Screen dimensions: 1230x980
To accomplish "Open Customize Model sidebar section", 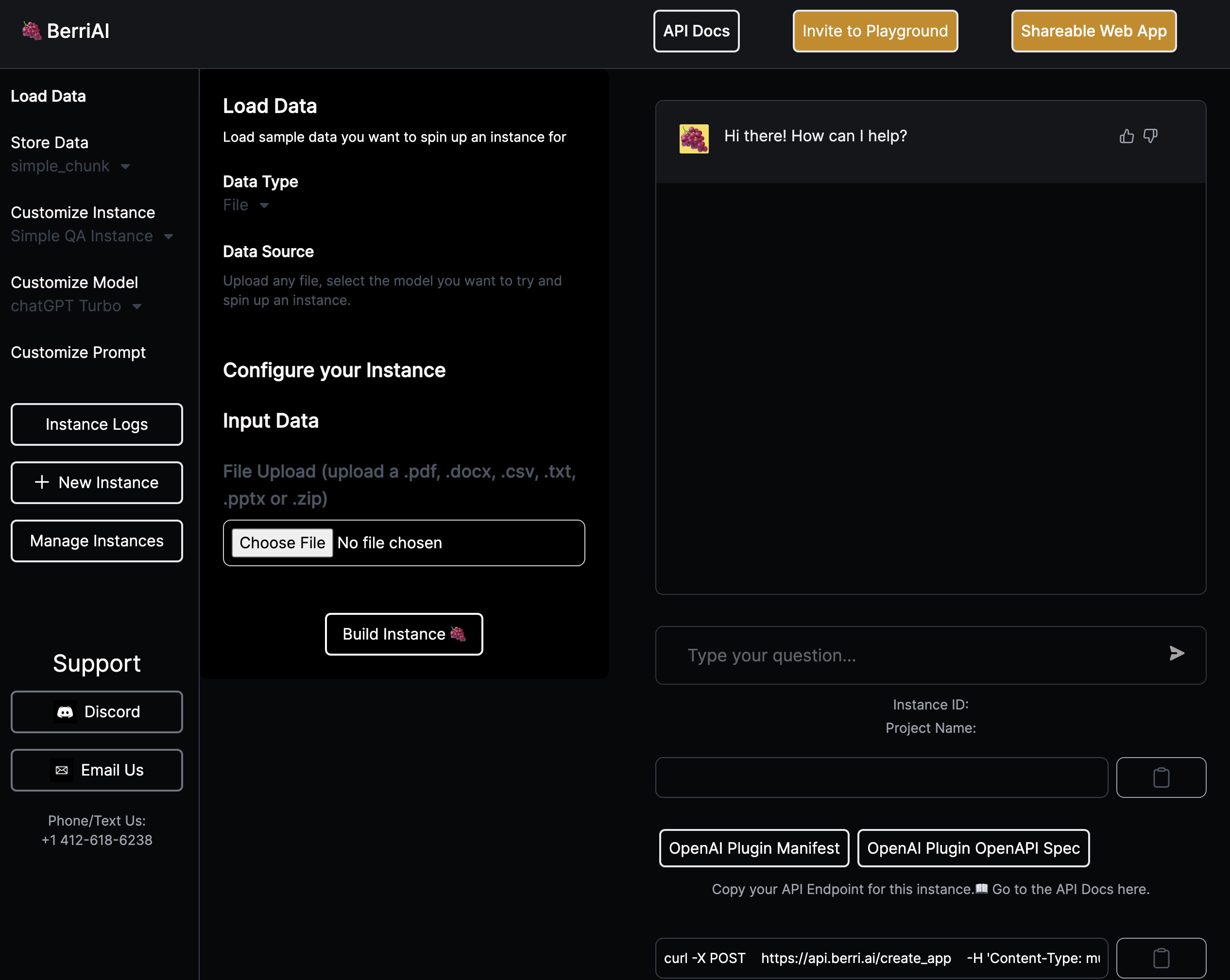I will click(74, 282).
